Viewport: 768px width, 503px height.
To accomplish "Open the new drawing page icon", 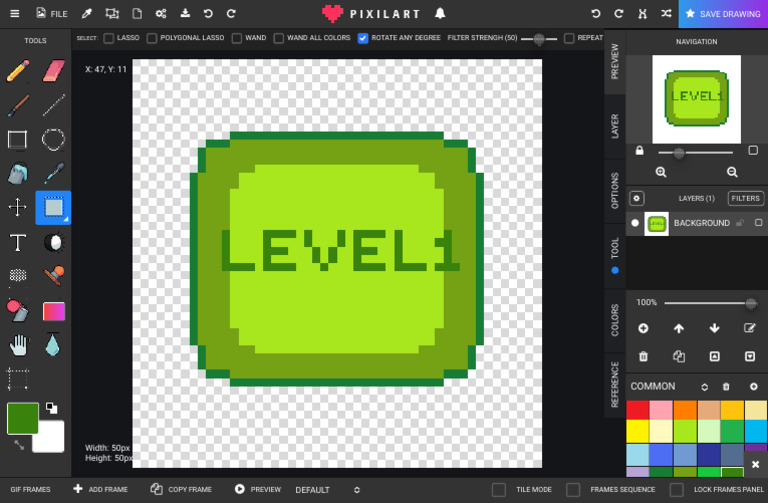I will point(137,13).
